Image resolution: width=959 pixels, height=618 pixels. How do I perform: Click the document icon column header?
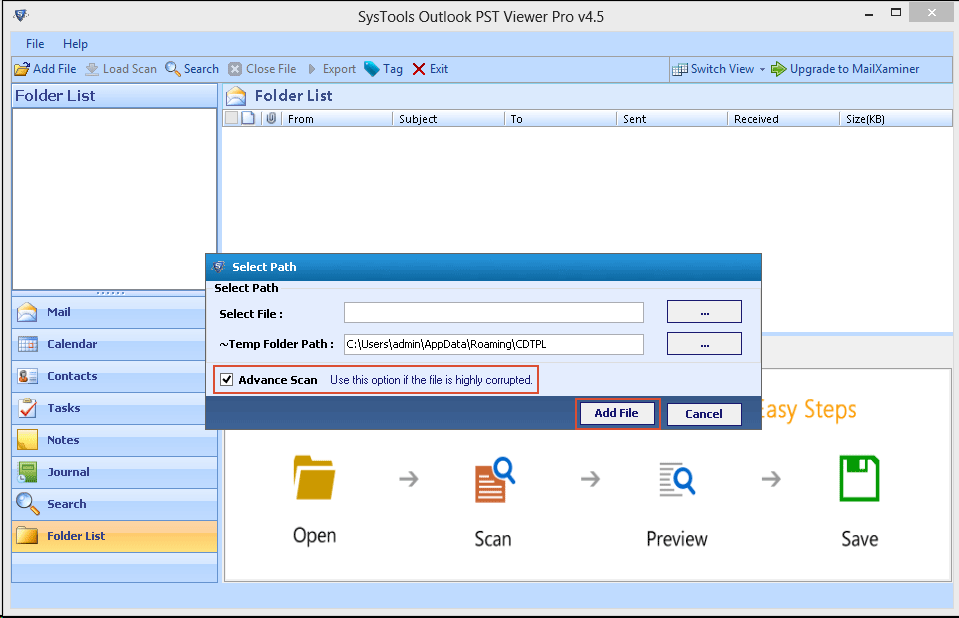tap(248, 118)
